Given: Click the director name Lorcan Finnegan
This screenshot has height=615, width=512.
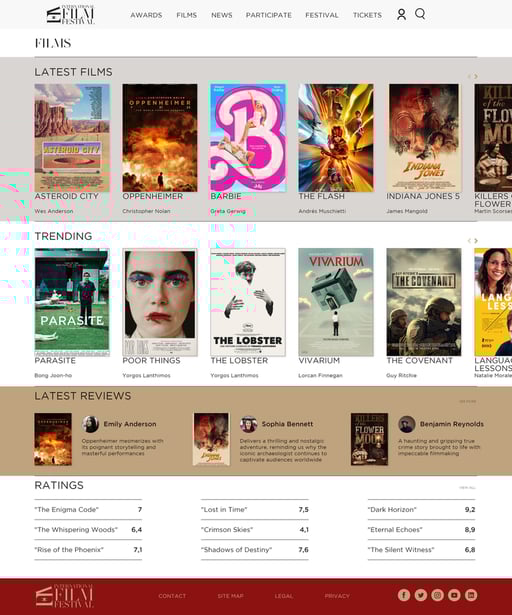Looking at the screenshot, I should 321,375.
